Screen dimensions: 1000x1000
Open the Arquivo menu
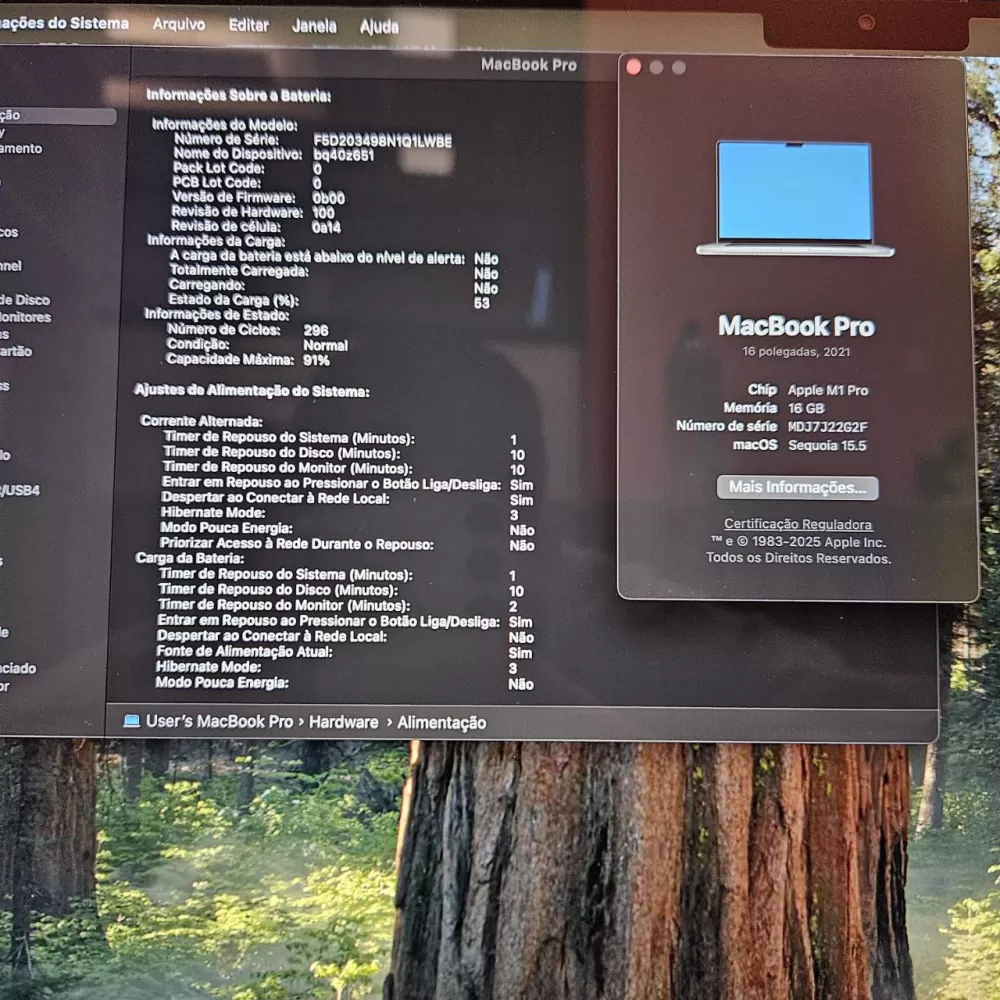pyautogui.click(x=179, y=24)
